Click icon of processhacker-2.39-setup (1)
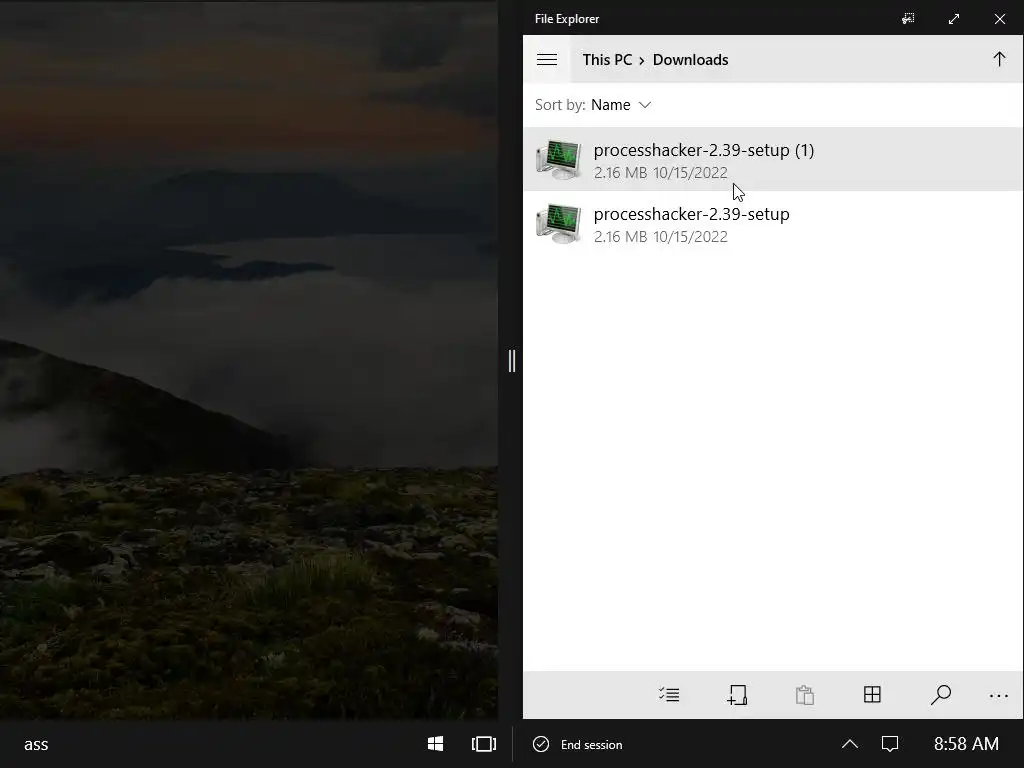Viewport: 1024px width, 768px height. point(558,159)
